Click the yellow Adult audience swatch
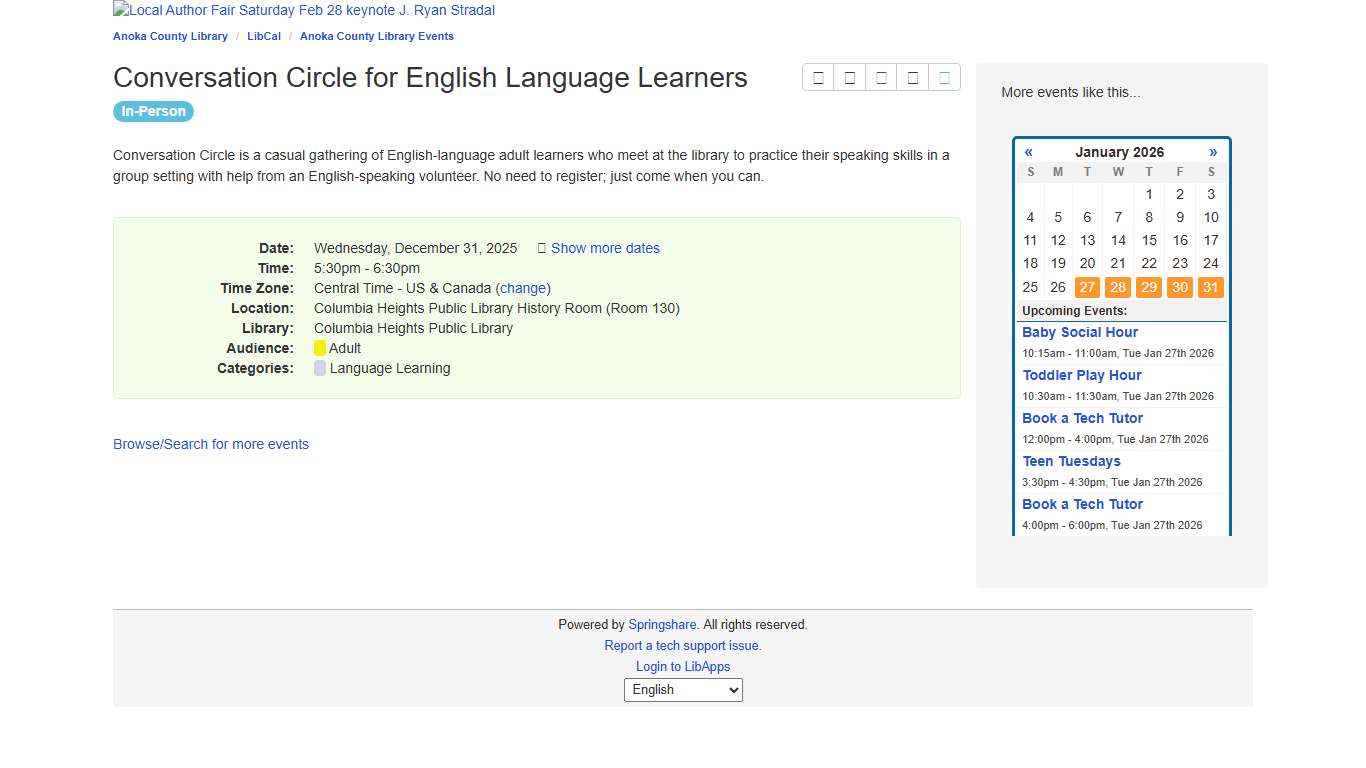 [320, 348]
